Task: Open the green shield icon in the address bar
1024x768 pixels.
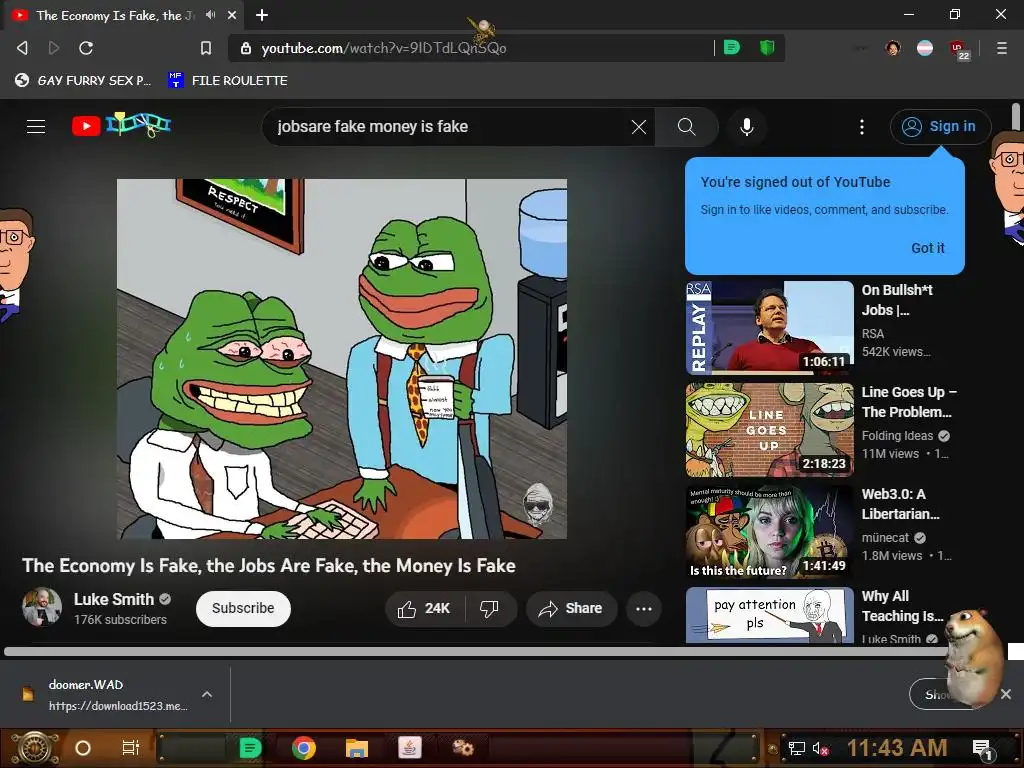Action: (x=767, y=47)
